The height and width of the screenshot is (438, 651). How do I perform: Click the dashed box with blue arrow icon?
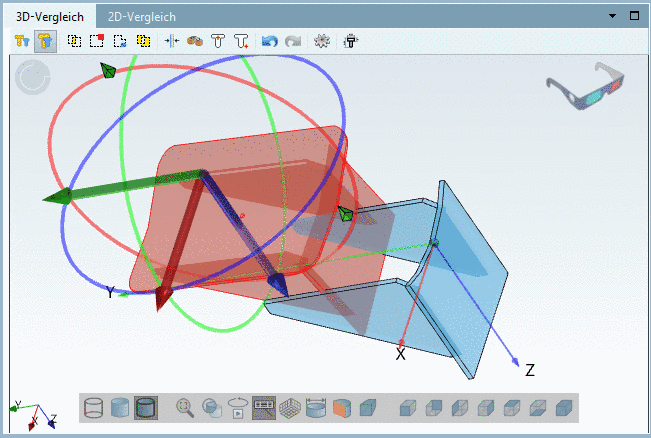(x=120, y=41)
